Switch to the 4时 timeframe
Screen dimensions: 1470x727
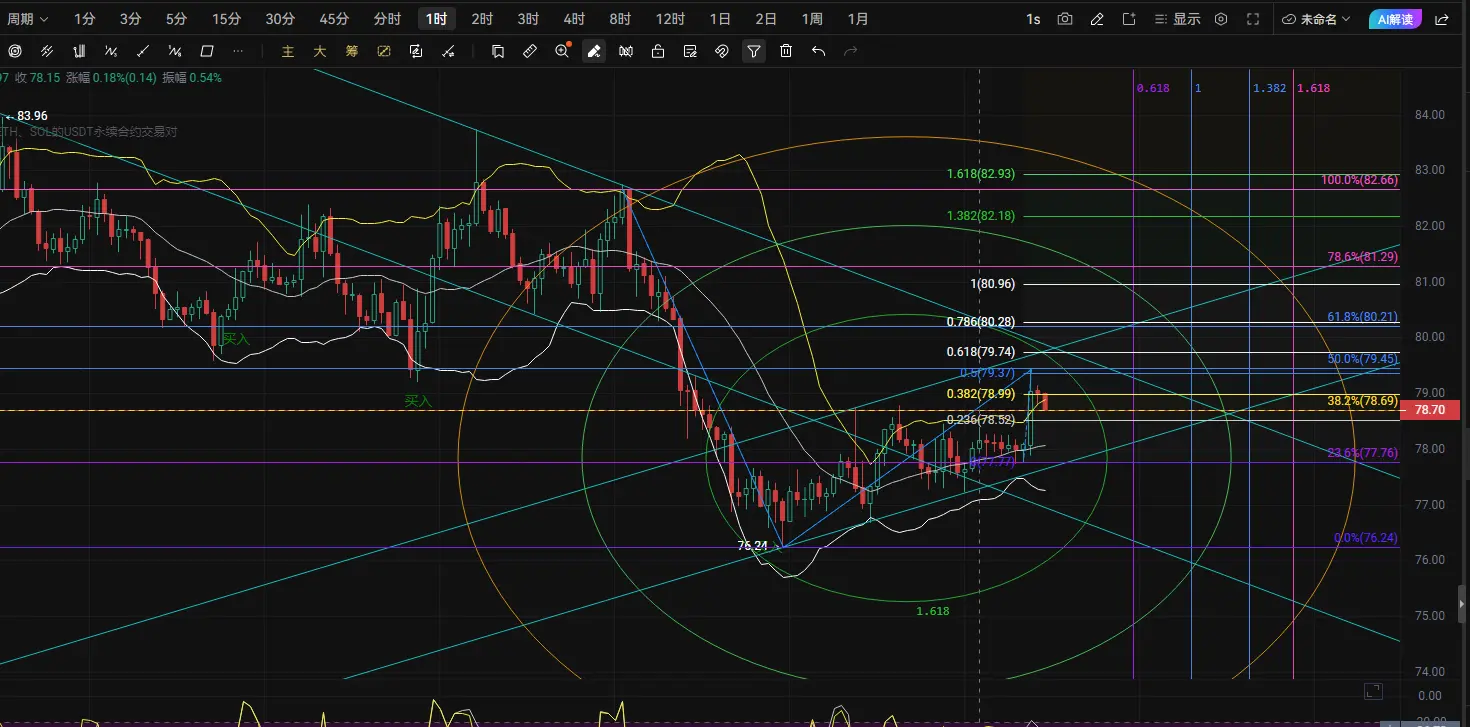[x=574, y=19]
